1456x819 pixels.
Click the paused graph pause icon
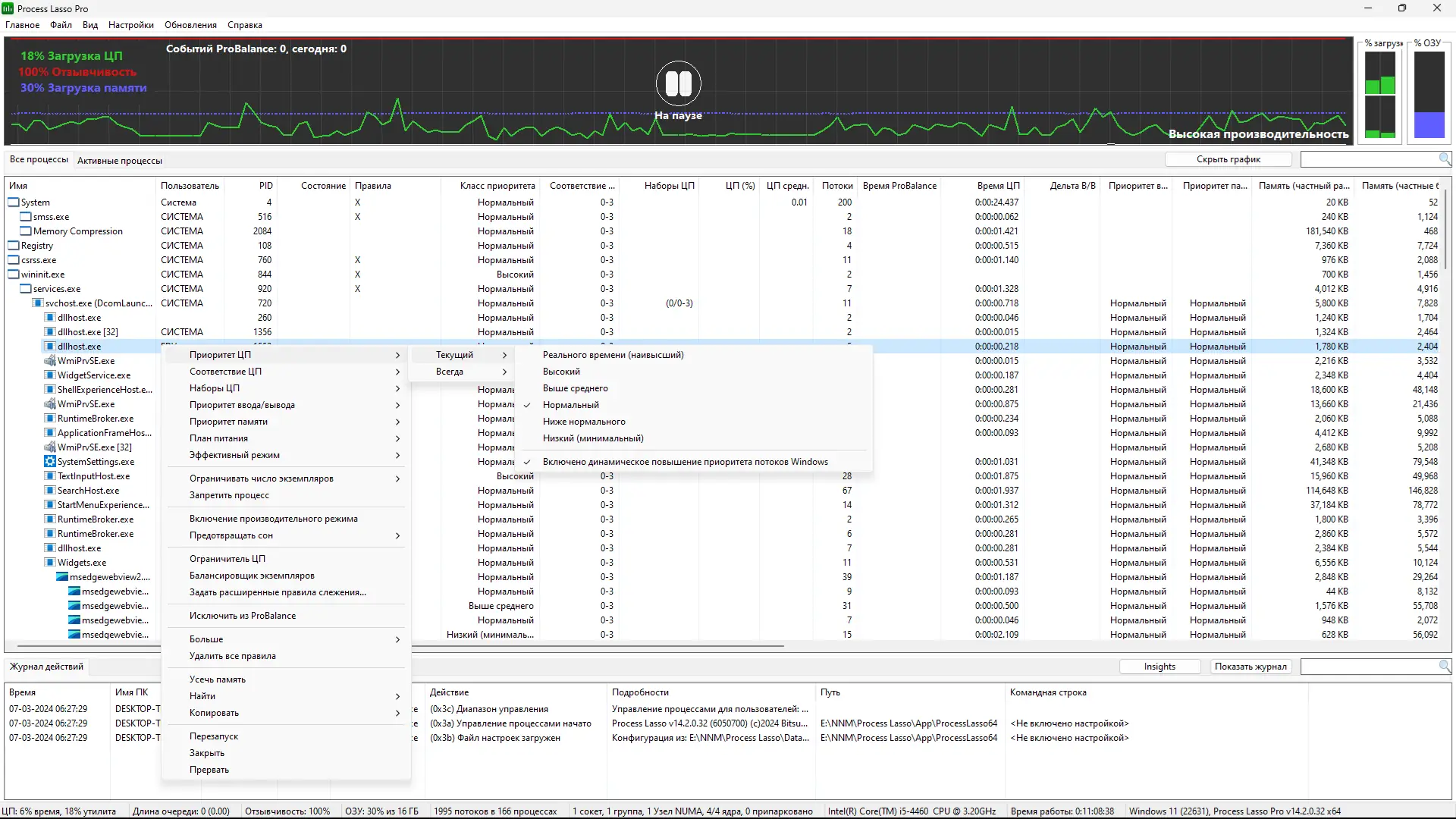click(x=678, y=83)
